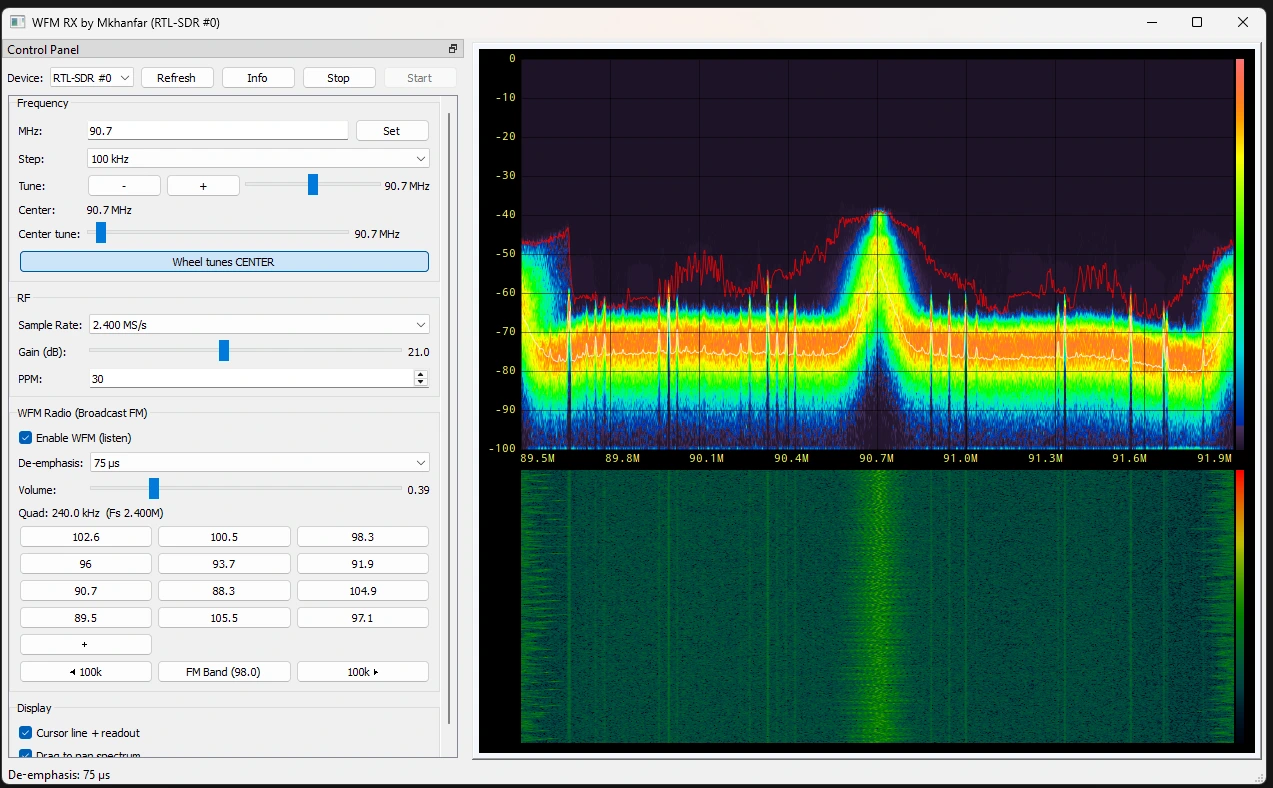
Task: Increase PPM with the up arrow
Action: click(x=420, y=375)
